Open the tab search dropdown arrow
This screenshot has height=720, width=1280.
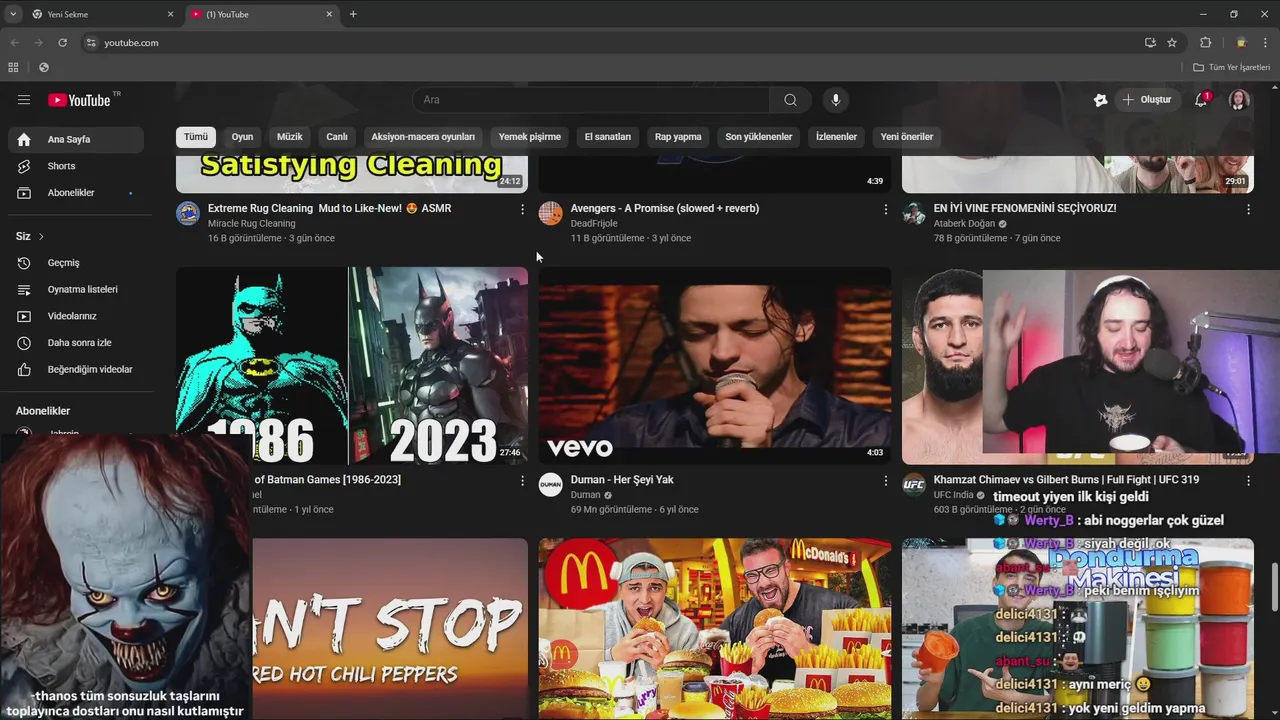coord(13,14)
